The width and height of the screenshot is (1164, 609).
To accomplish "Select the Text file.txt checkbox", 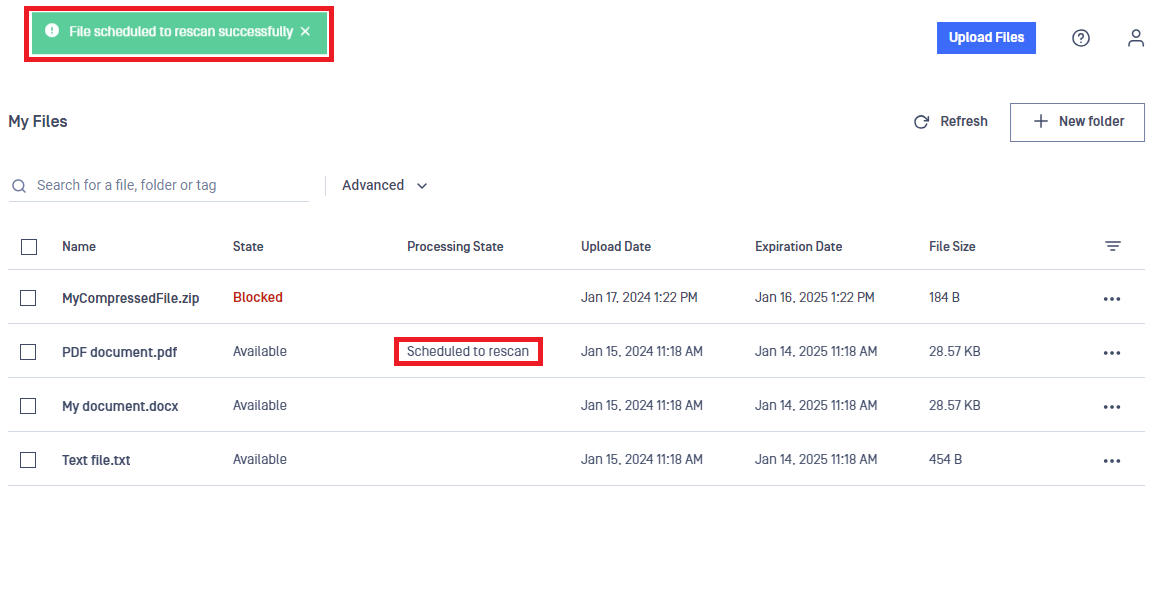I will point(28,460).
